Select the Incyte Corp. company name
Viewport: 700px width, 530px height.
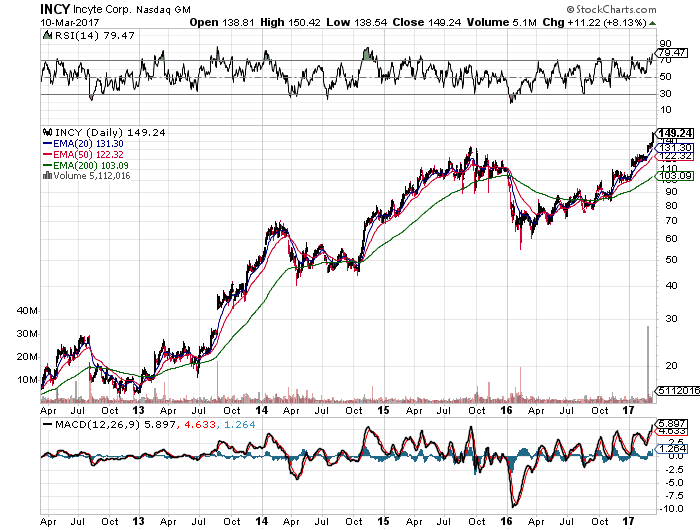pyautogui.click(x=102, y=9)
